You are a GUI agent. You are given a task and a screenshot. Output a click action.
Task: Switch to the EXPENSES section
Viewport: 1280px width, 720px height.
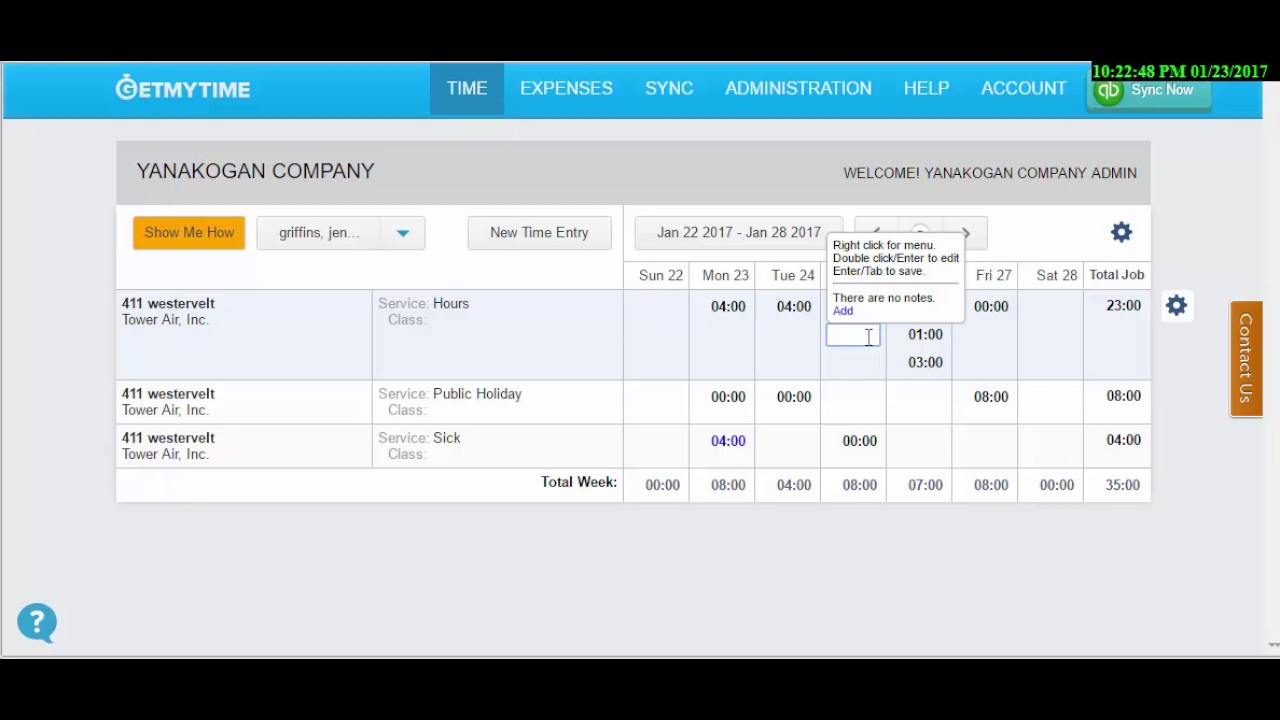[x=566, y=88]
